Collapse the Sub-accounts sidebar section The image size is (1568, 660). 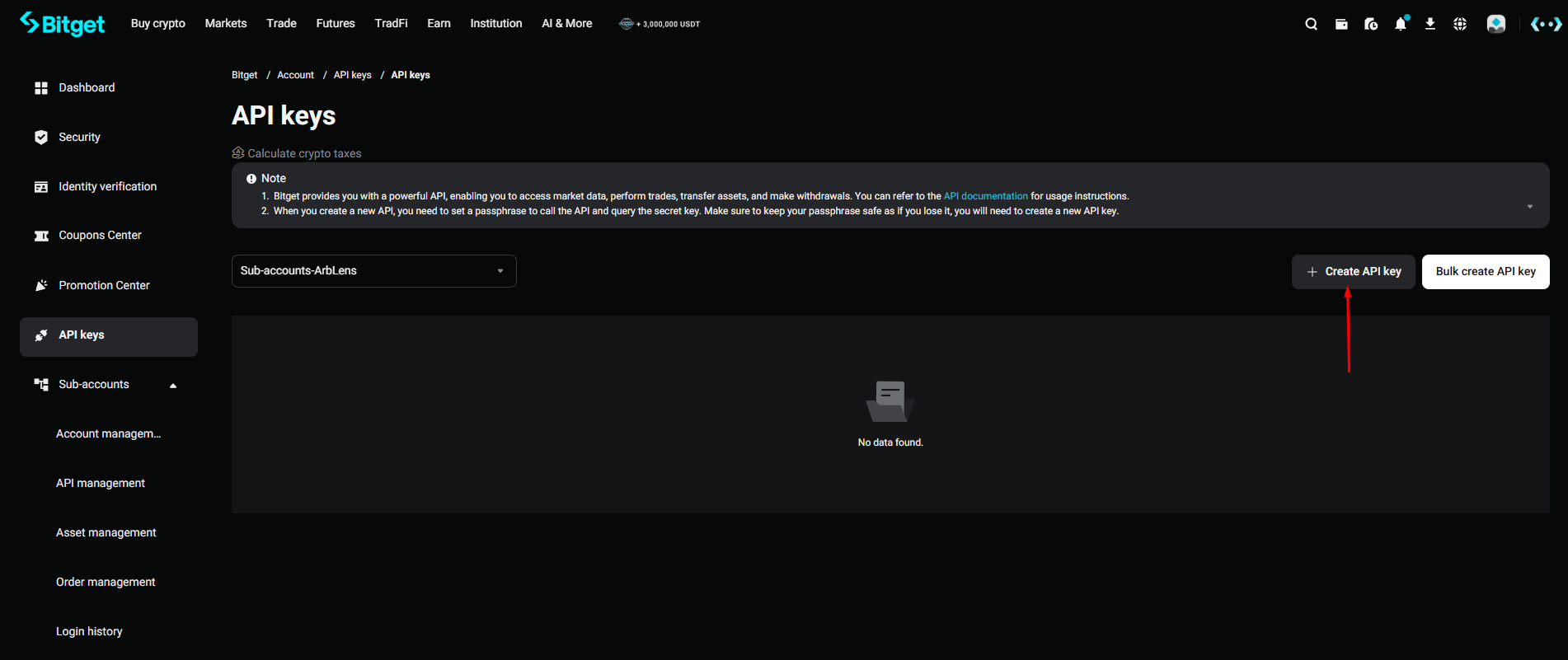173,386
